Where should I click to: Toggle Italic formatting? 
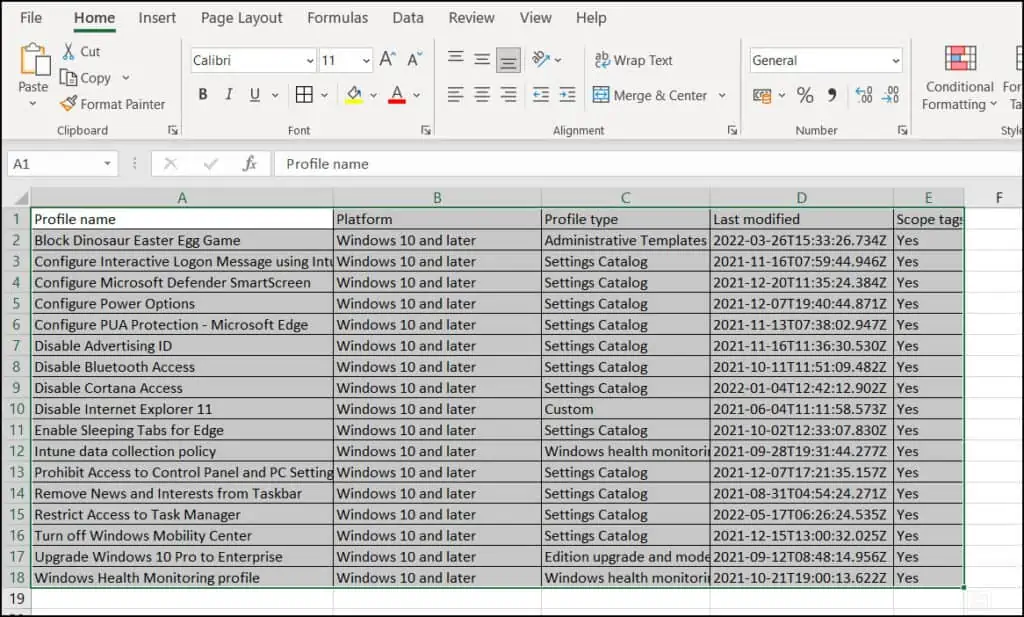pyautogui.click(x=229, y=95)
